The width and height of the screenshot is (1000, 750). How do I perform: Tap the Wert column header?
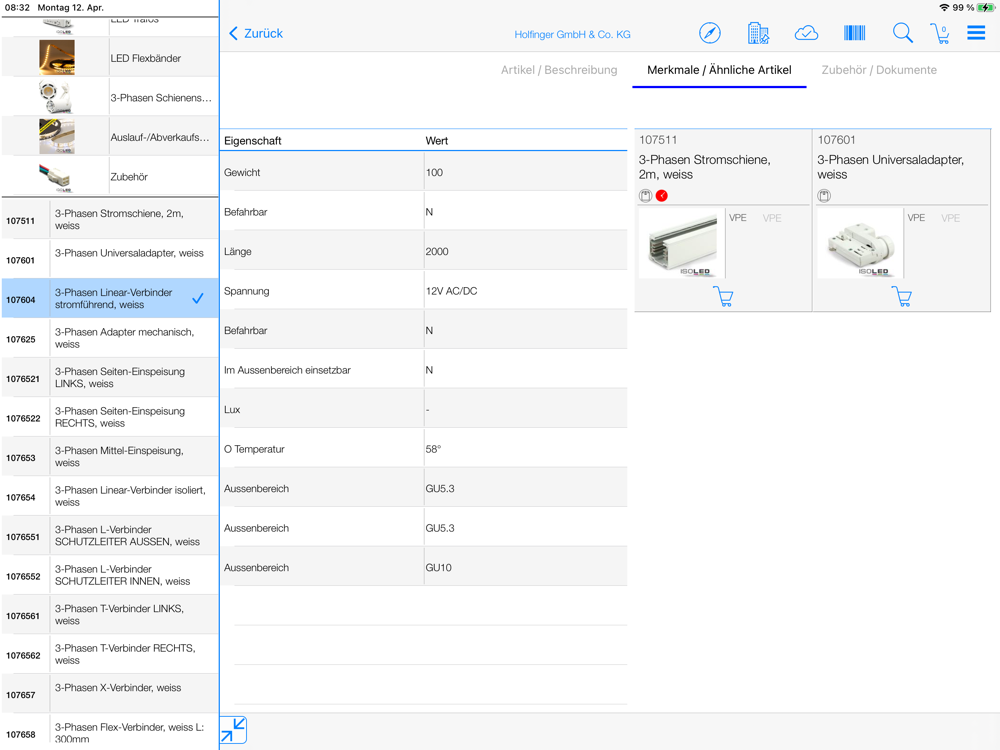coord(437,141)
